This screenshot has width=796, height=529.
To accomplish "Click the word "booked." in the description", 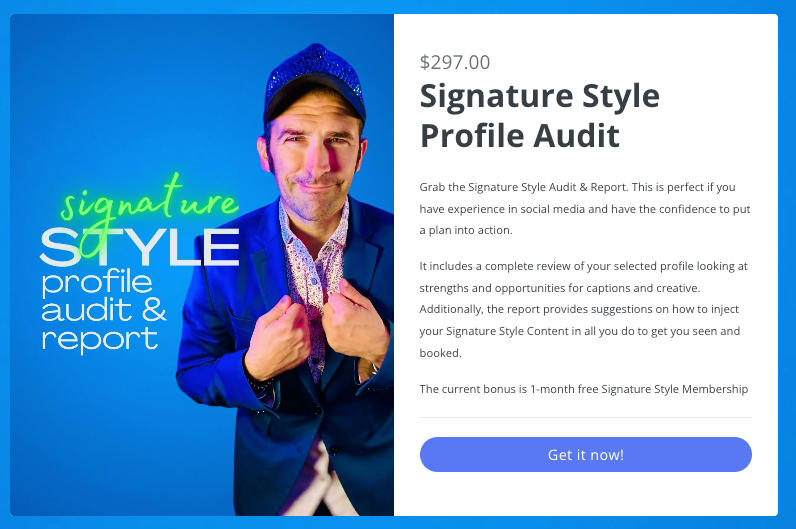I will click(440, 353).
